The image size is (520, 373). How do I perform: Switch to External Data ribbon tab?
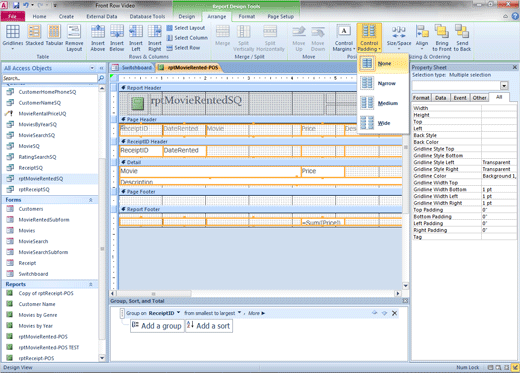(x=102, y=16)
